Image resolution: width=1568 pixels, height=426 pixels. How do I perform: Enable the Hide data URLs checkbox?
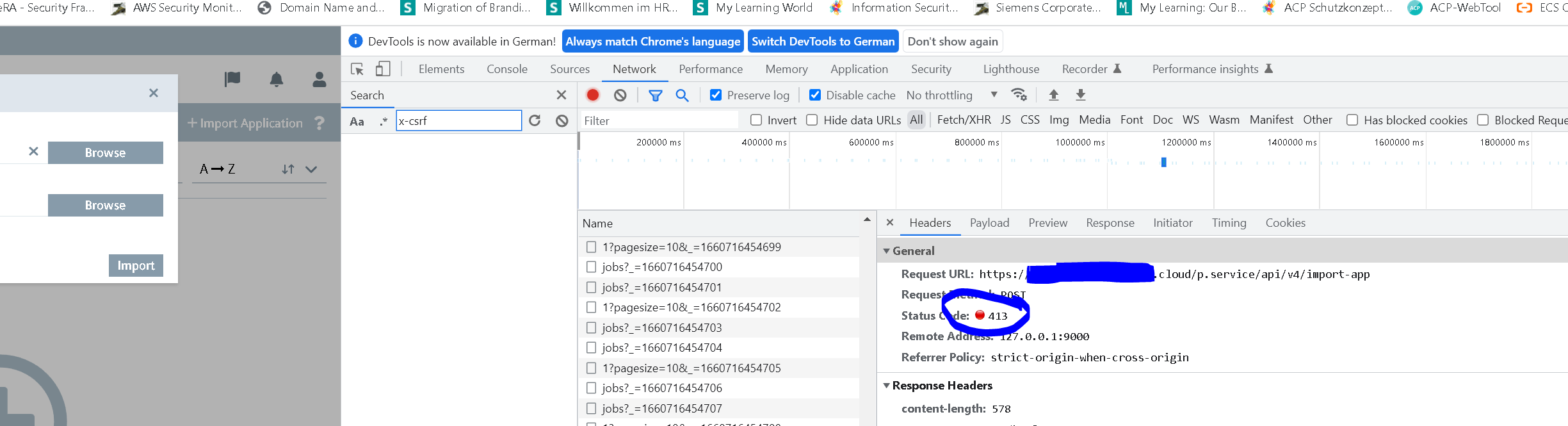tap(812, 120)
